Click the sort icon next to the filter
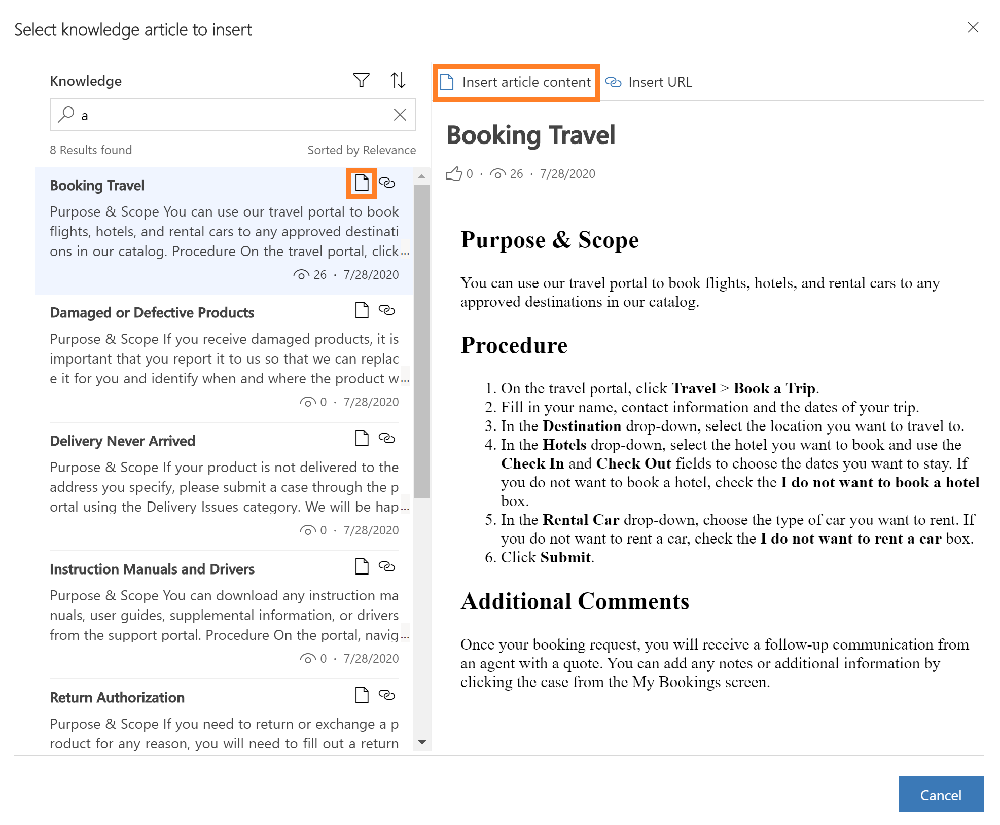 [396, 80]
